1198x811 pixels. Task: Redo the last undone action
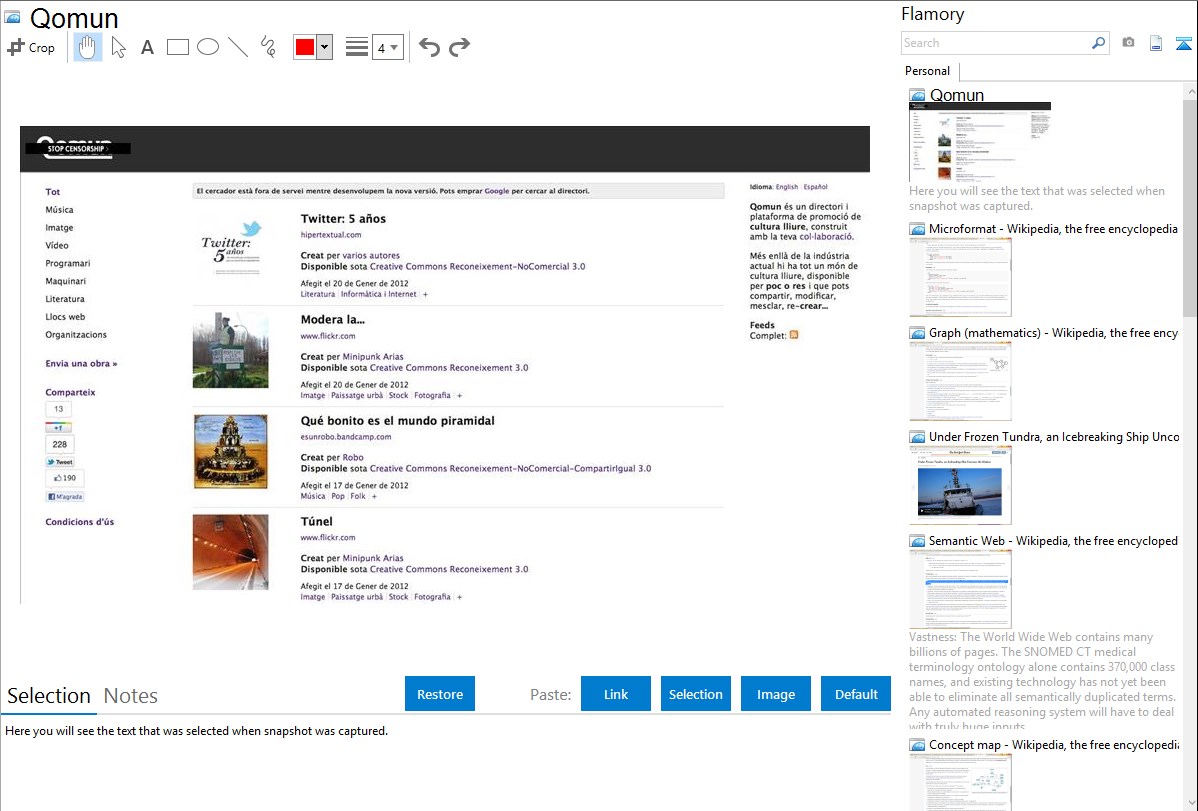[459, 47]
